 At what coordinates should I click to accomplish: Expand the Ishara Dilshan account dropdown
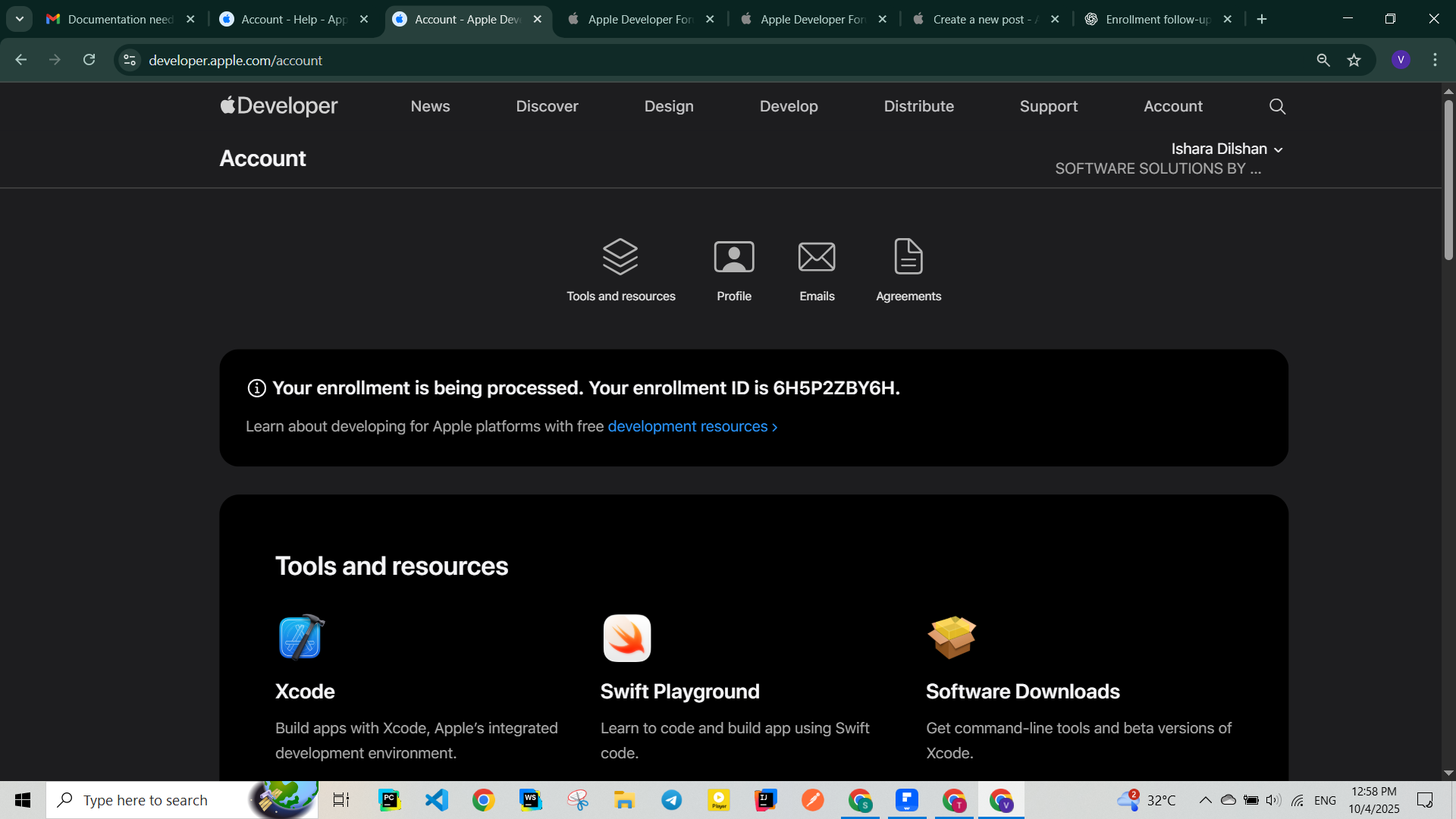coord(1226,149)
